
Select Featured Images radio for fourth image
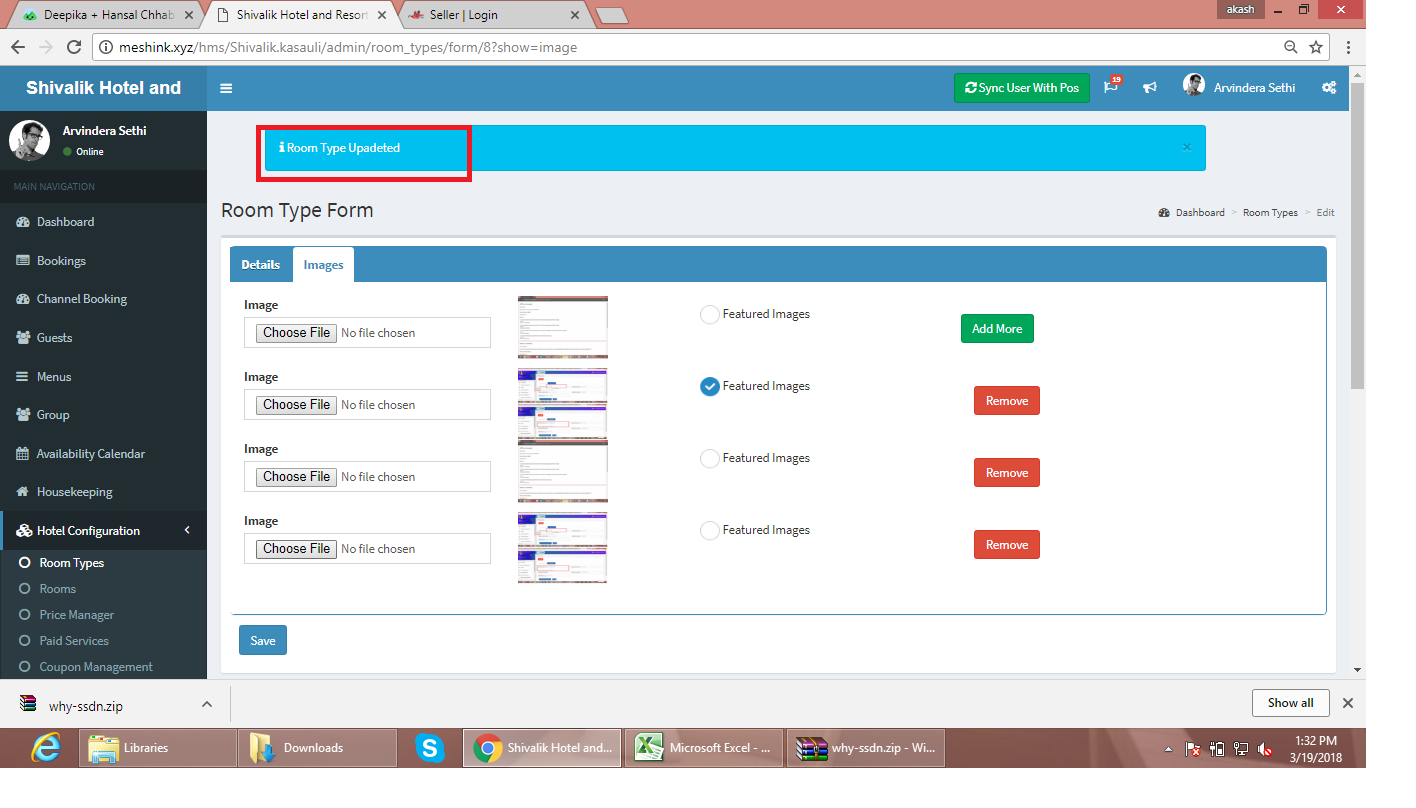pos(710,530)
